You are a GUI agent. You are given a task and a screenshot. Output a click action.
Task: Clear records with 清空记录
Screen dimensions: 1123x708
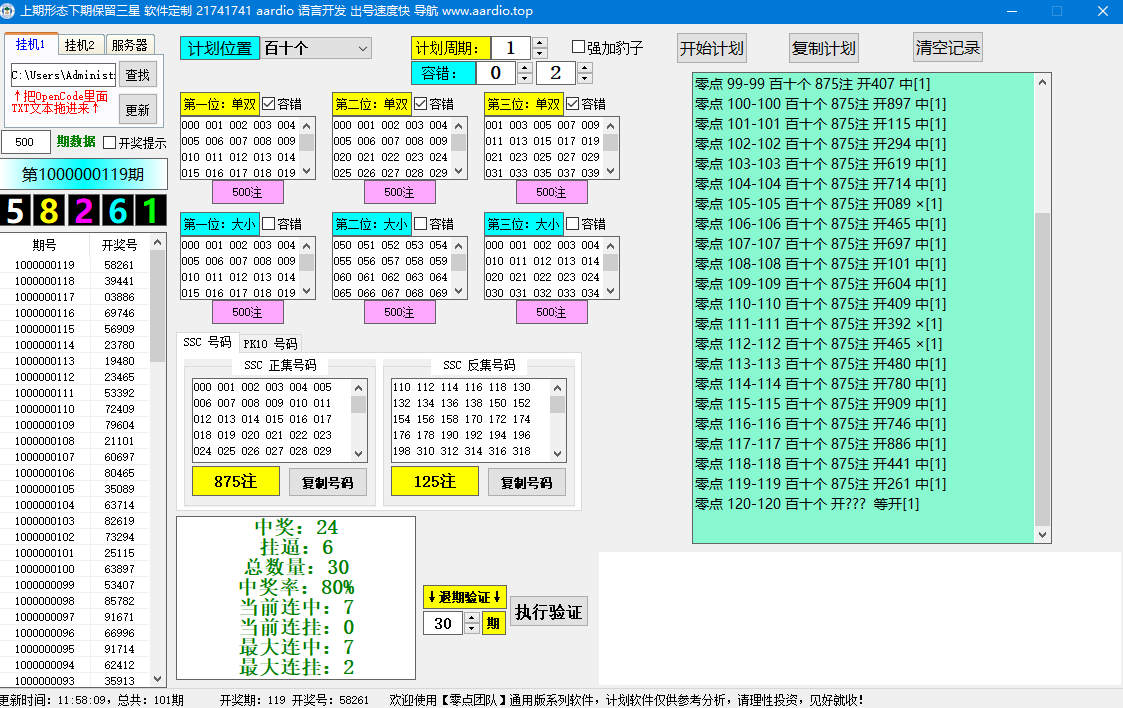coord(948,47)
